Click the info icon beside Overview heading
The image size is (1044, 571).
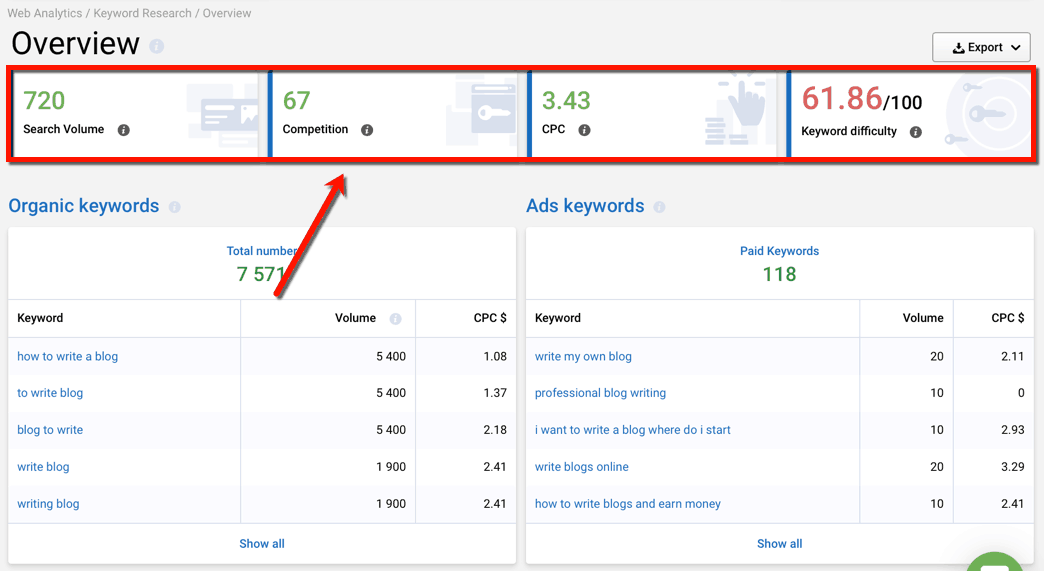[x=156, y=46]
